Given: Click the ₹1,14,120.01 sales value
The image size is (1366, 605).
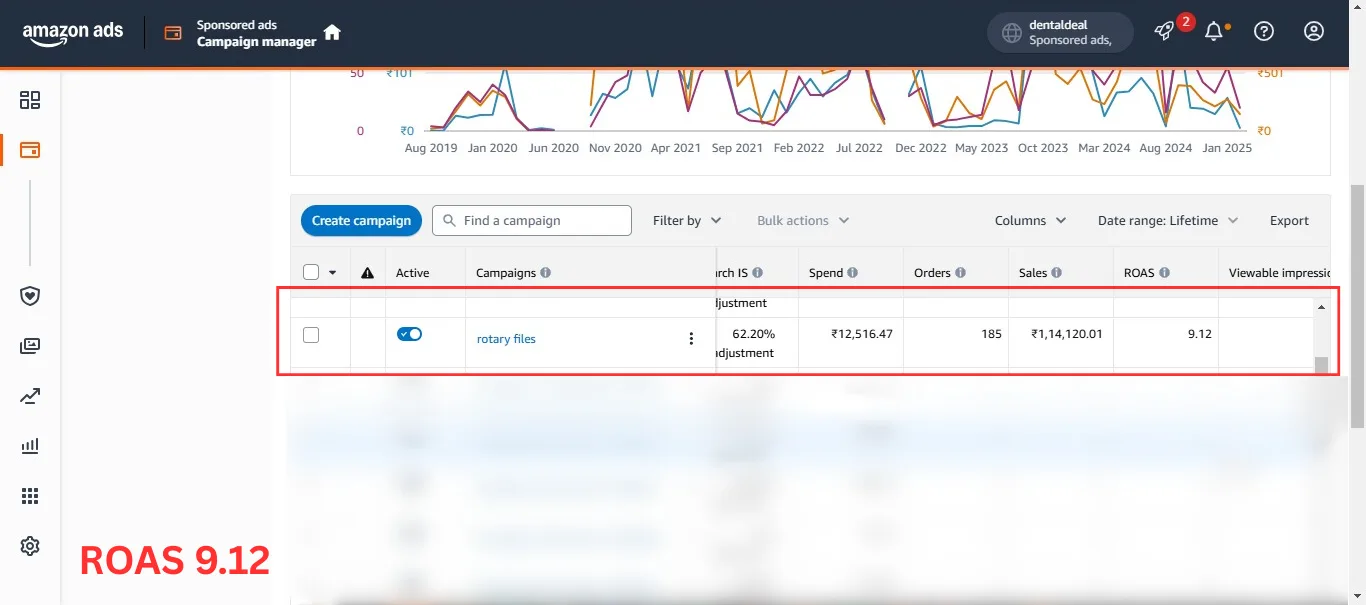Looking at the screenshot, I should pos(1066,334).
